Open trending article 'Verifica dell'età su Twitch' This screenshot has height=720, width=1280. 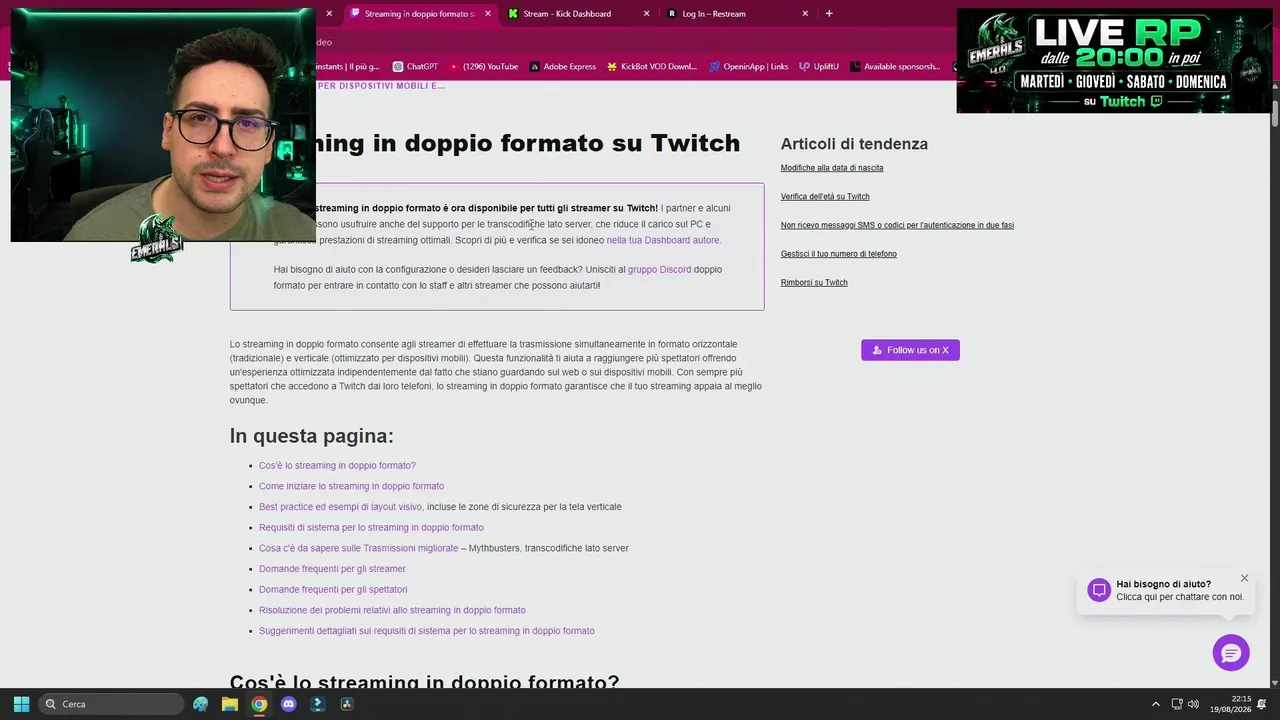tap(825, 197)
